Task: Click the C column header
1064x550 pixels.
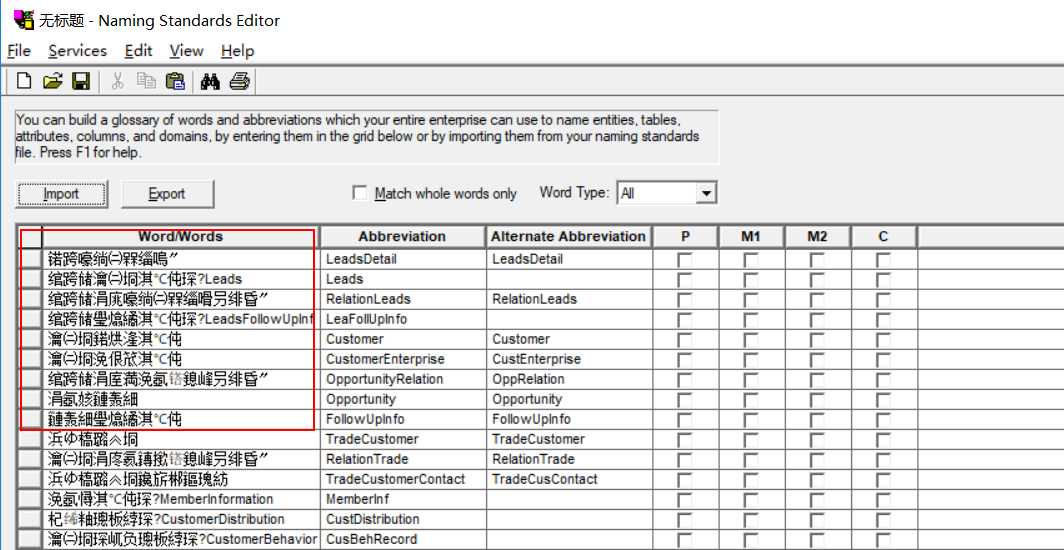Action: click(884, 237)
